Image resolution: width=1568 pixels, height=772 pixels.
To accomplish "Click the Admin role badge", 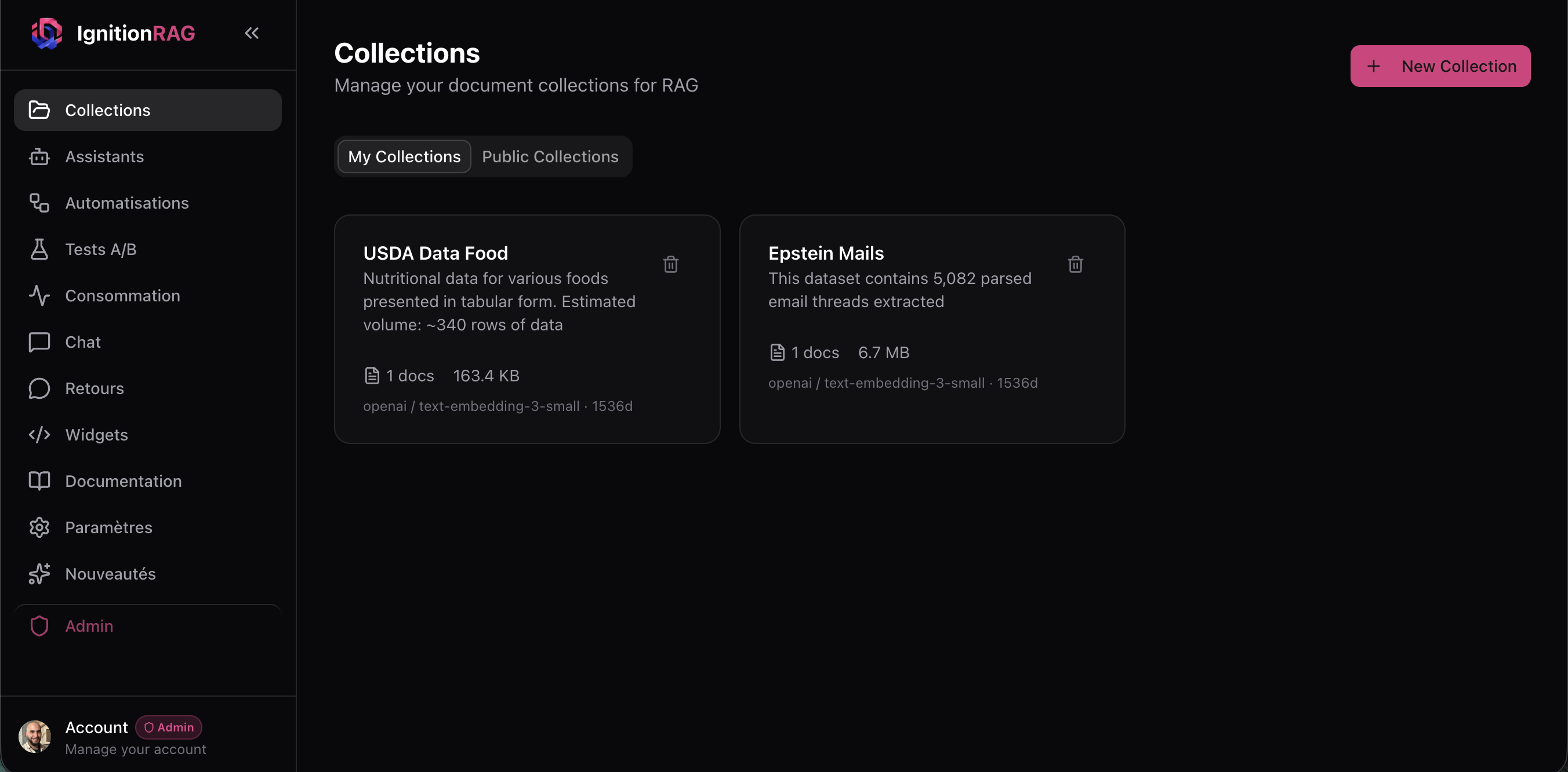I will click(169, 726).
